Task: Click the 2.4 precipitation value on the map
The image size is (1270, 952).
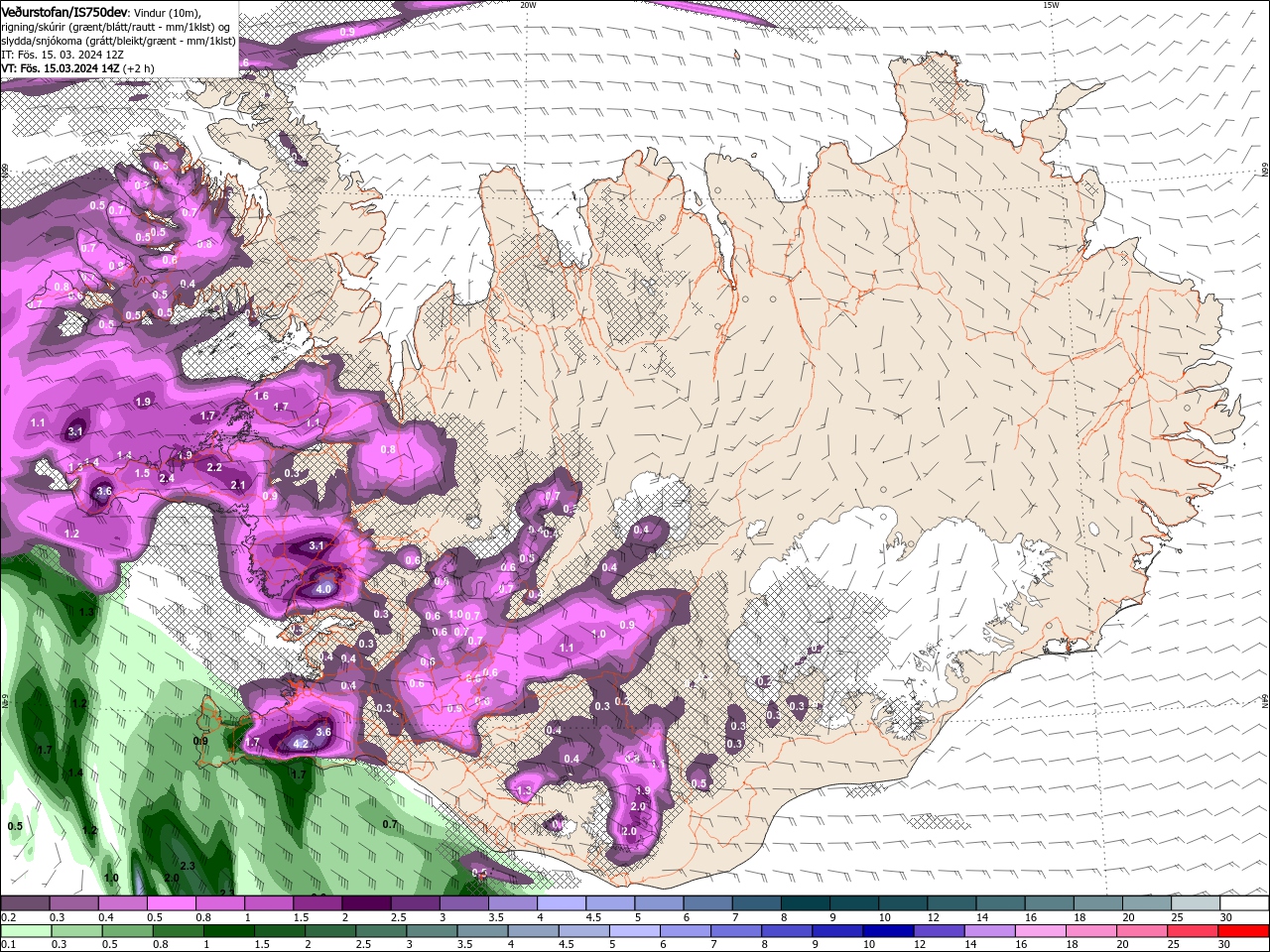Action: pos(167,479)
